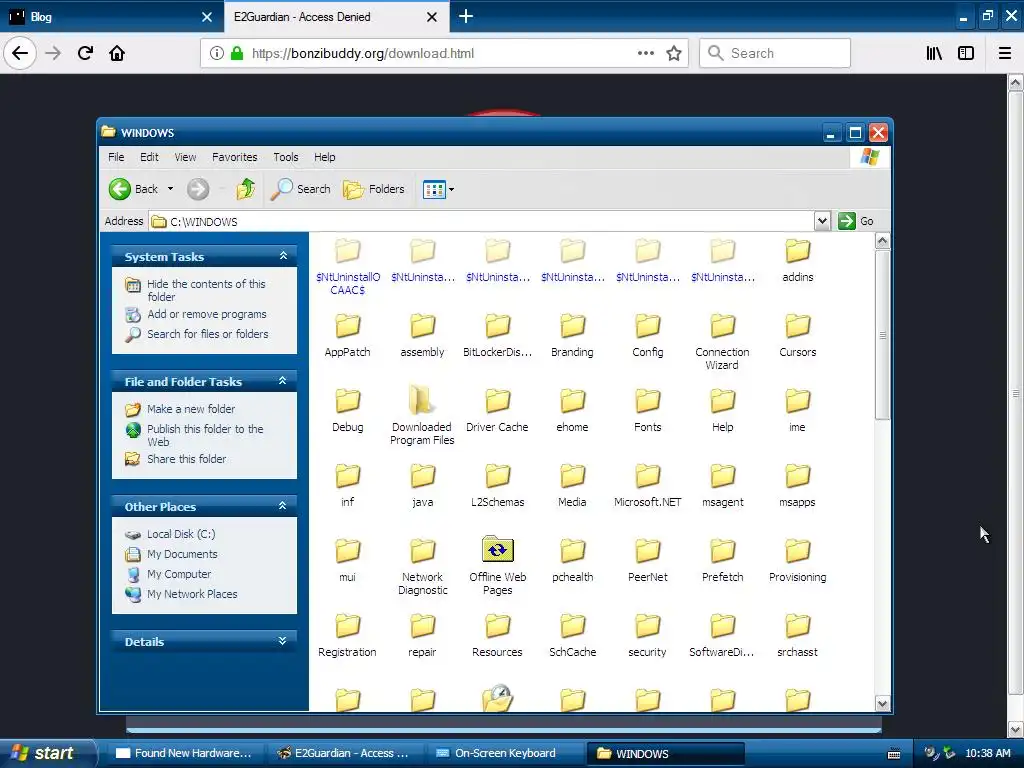Select the Debug folder icon
Viewport: 1024px width, 768px height.
click(347, 401)
